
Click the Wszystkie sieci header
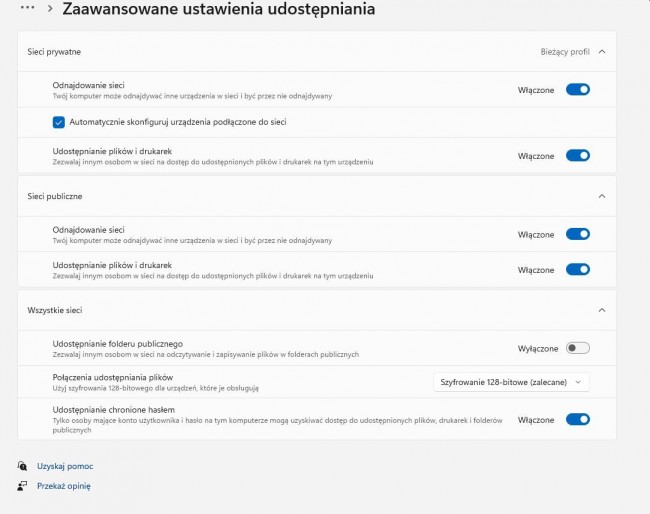(x=55, y=310)
